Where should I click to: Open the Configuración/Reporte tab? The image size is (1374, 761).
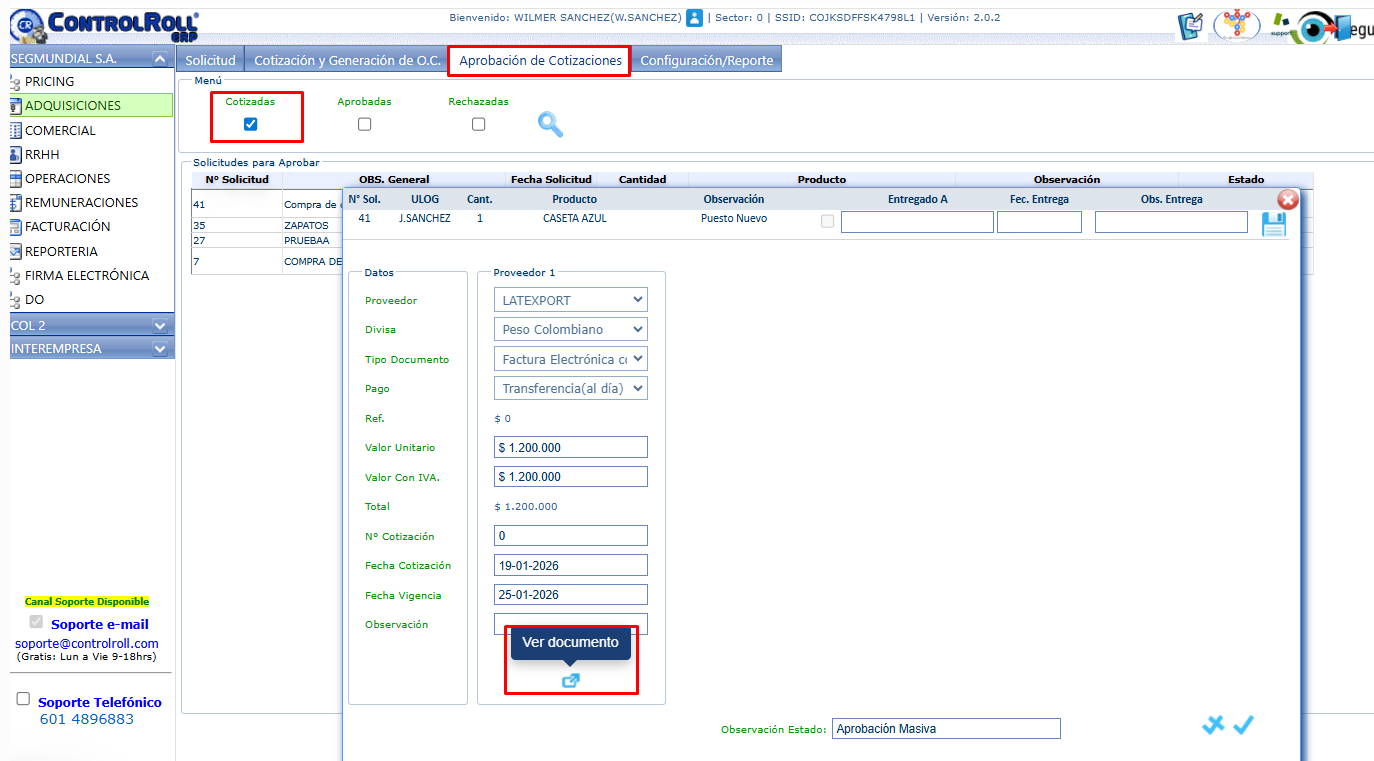tap(706, 61)
